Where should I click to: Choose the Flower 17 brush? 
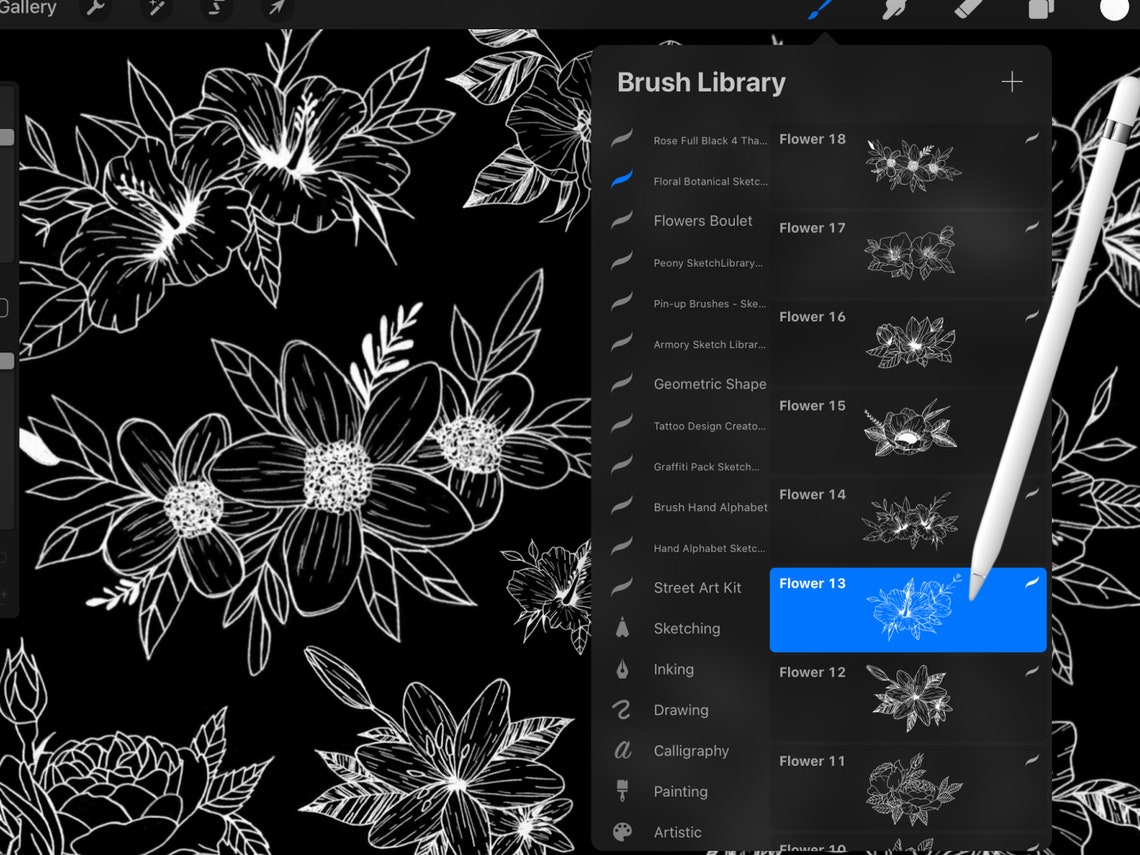pyautogui.click(x=908, y=254)
